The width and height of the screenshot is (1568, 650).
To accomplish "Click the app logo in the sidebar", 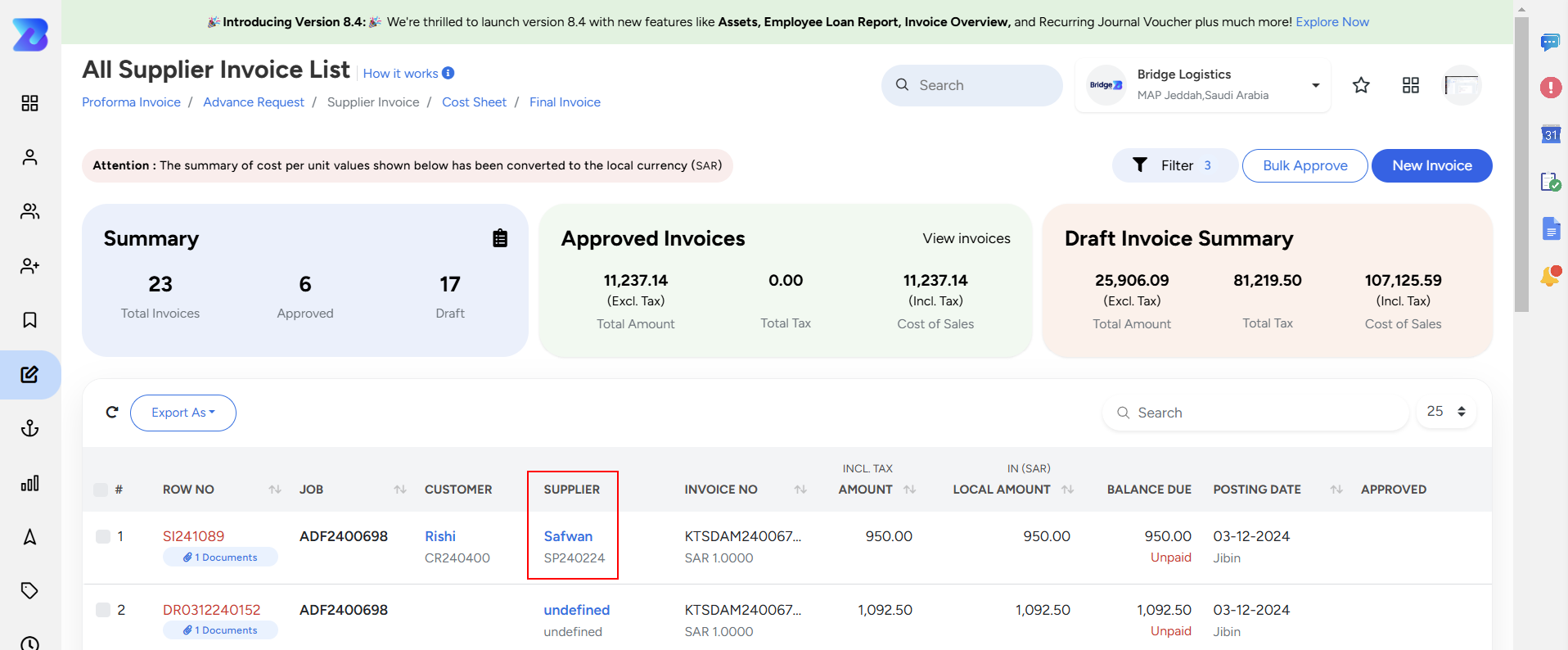I will 30,34.
